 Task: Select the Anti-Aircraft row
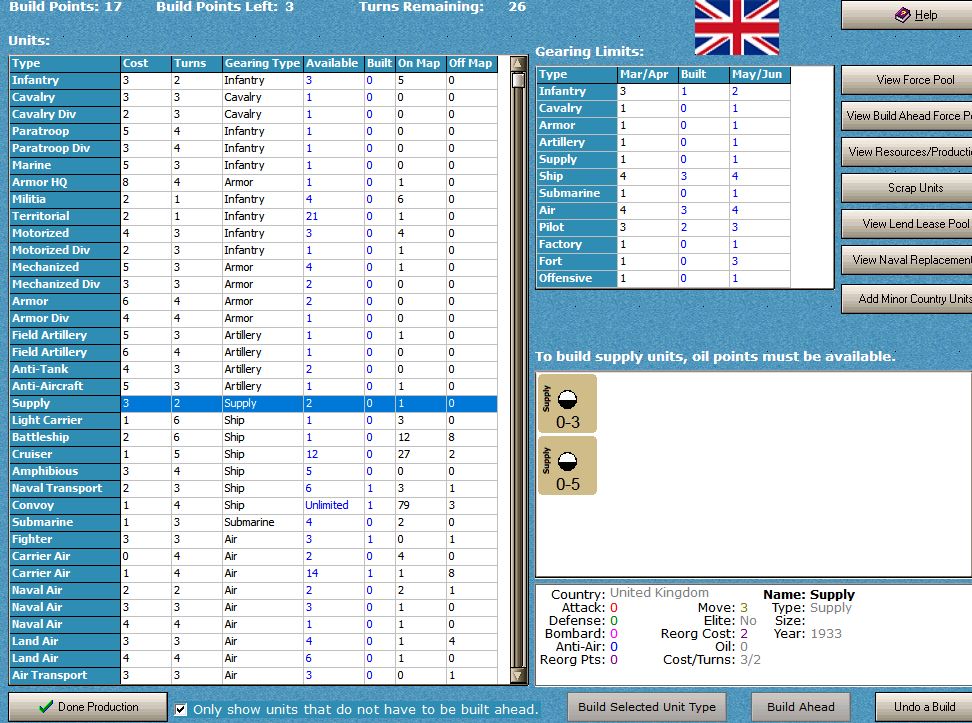253,386
